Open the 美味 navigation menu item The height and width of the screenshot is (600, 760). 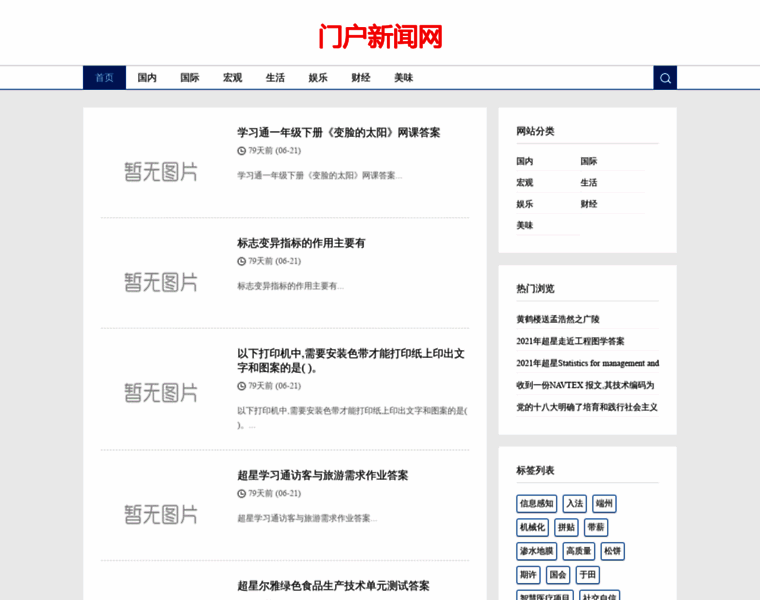pyautogui.click(x=403, y=78)
